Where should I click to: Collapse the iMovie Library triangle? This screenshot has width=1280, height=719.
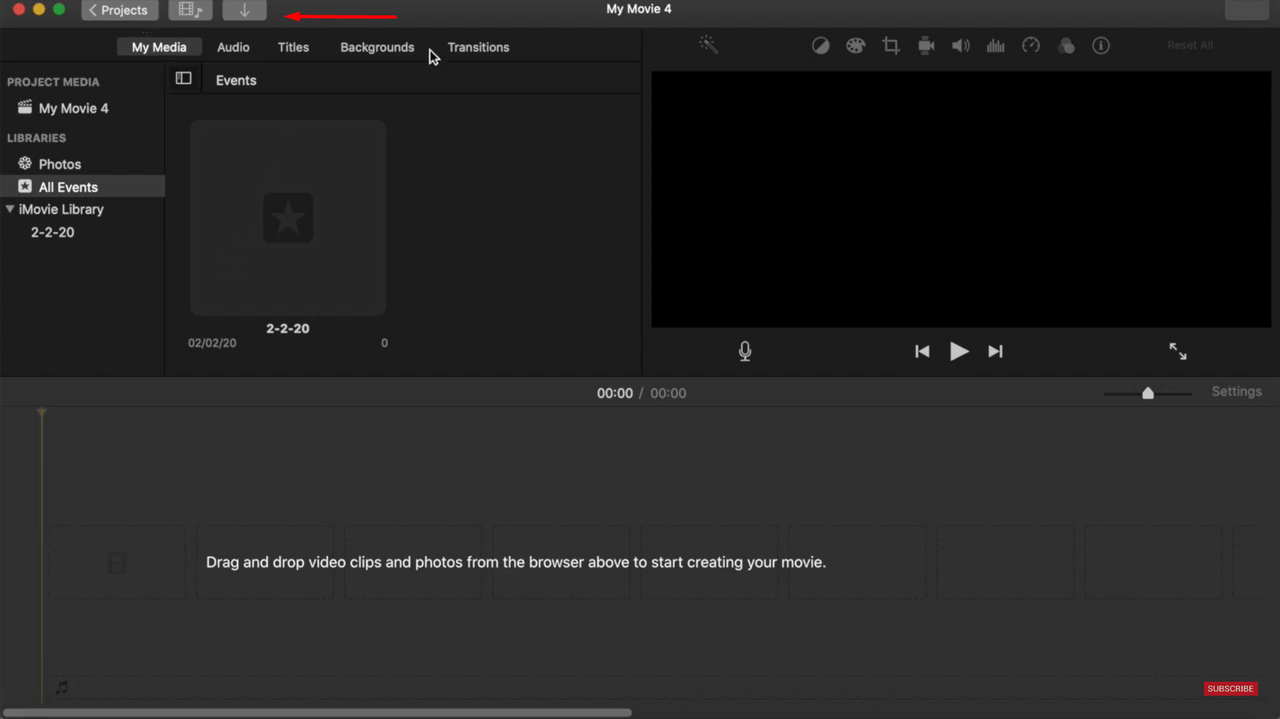(x=10, y=209)
